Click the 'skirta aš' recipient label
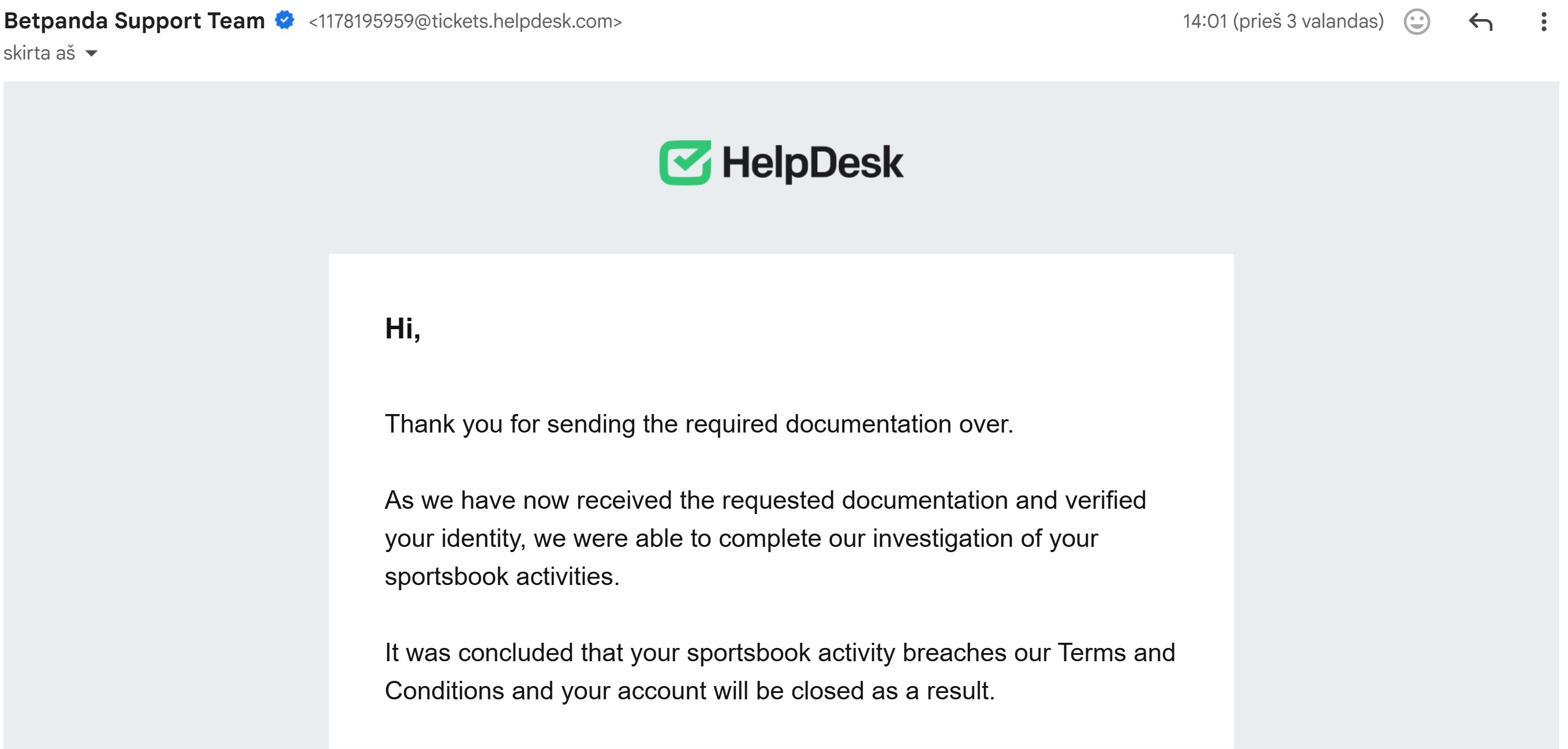 [x=39, y=54]
